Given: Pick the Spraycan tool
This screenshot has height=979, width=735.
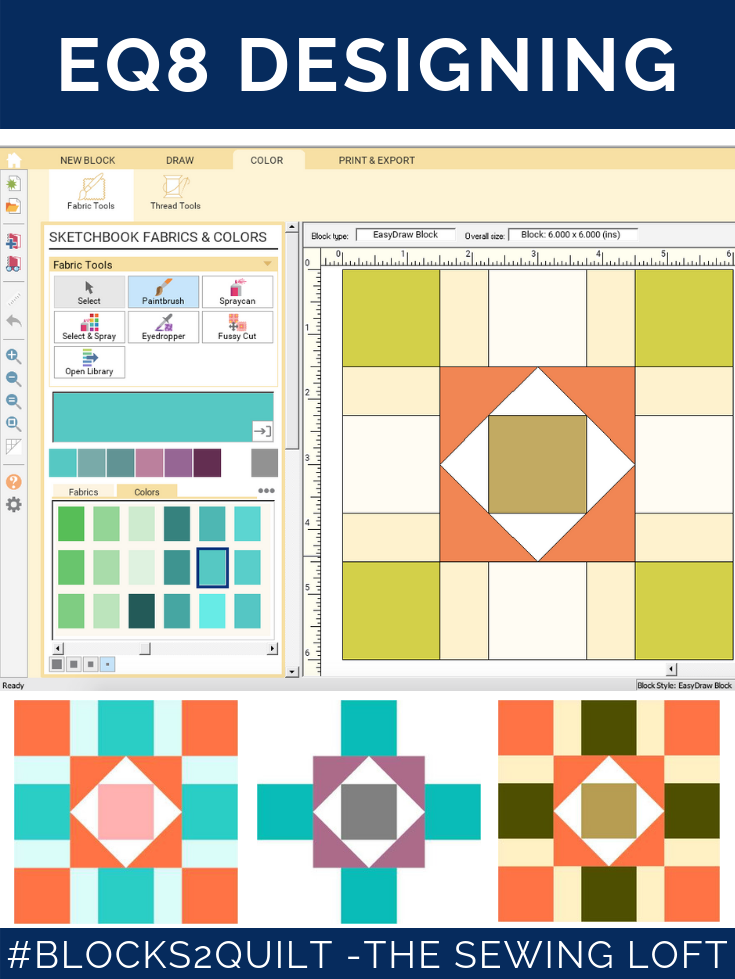Looking at the screenshot, I should 237,292.
